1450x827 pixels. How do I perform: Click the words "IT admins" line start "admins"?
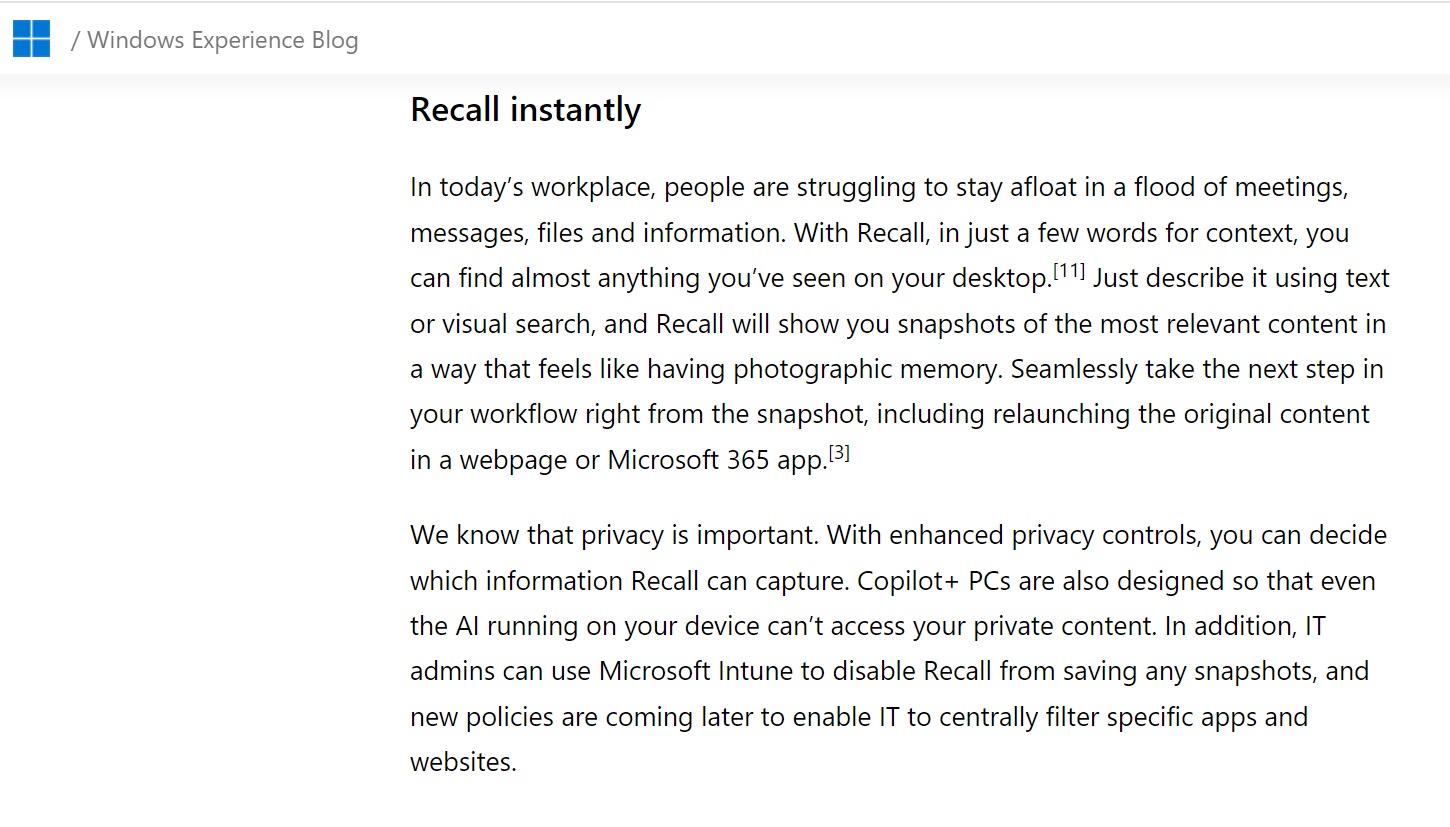pos(452,670)
